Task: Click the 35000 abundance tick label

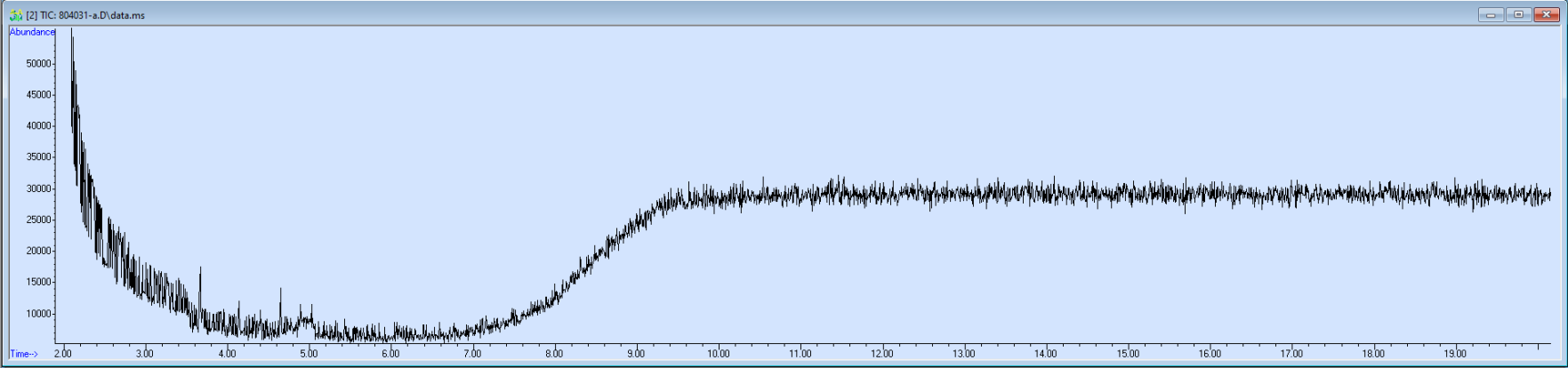Action: pyautogui.click(x=38, y=157)
